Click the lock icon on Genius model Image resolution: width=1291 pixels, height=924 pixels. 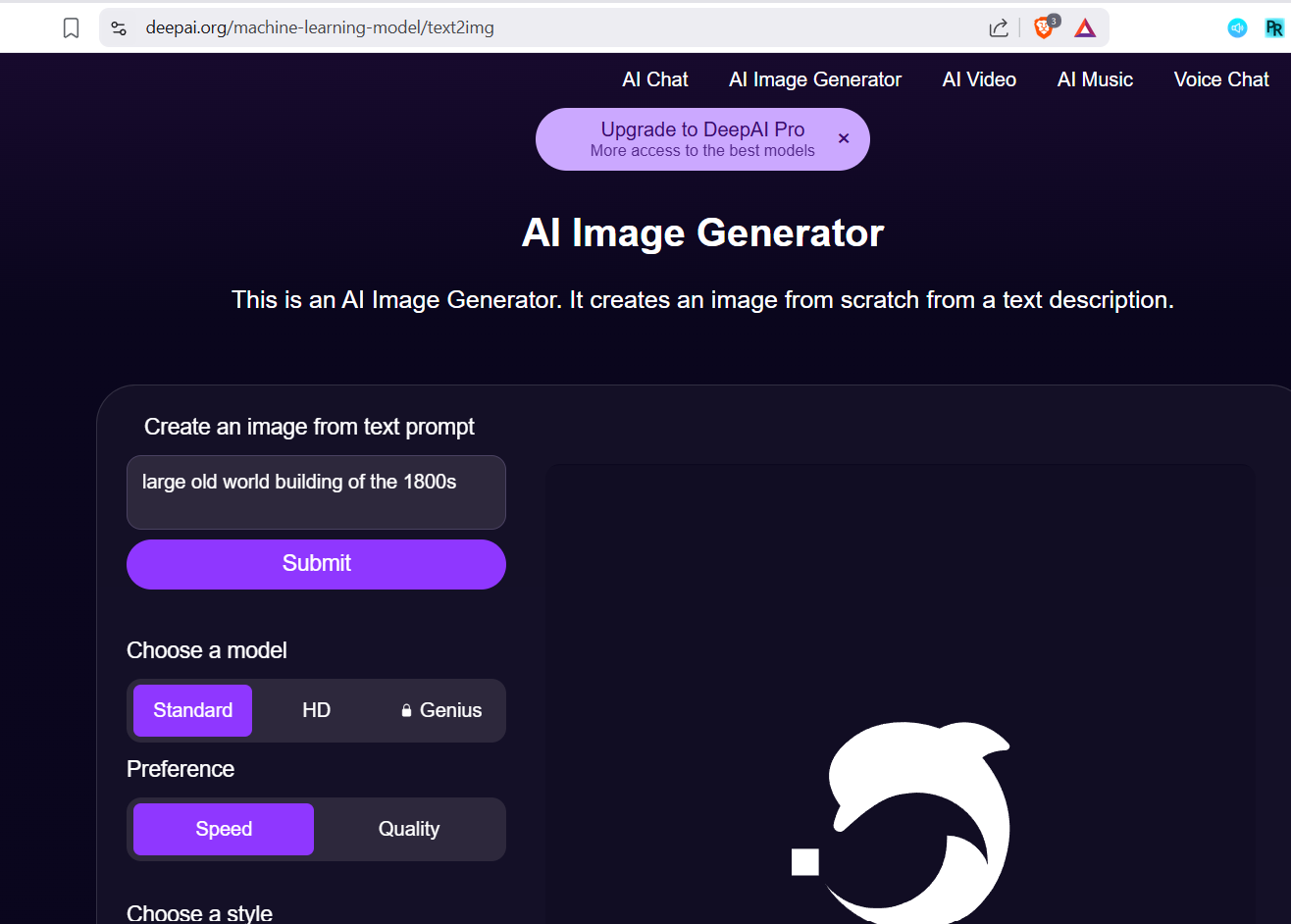[x=406, y=711]
